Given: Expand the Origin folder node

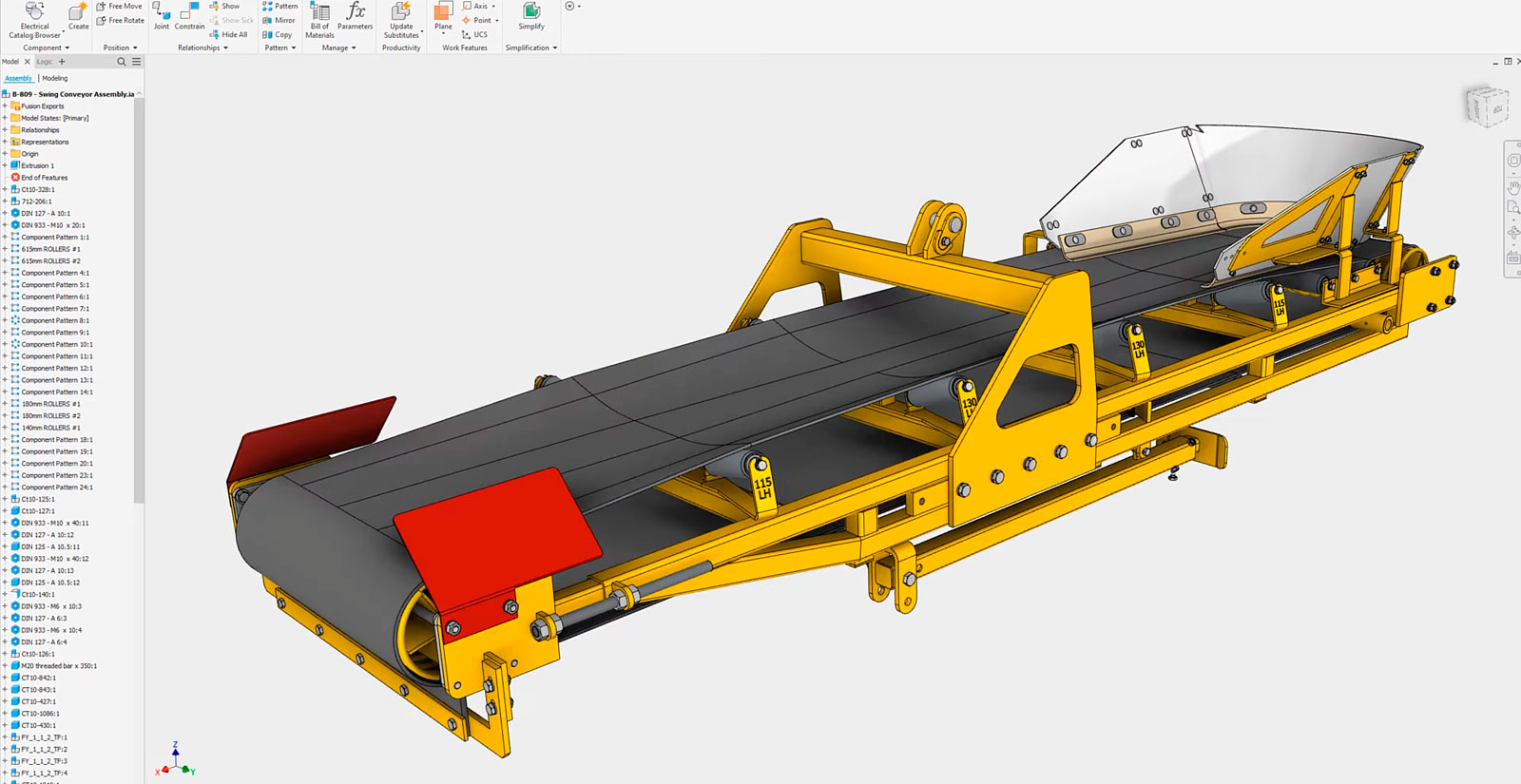Looking at the screenshot, I should click(x=5, y=154).
